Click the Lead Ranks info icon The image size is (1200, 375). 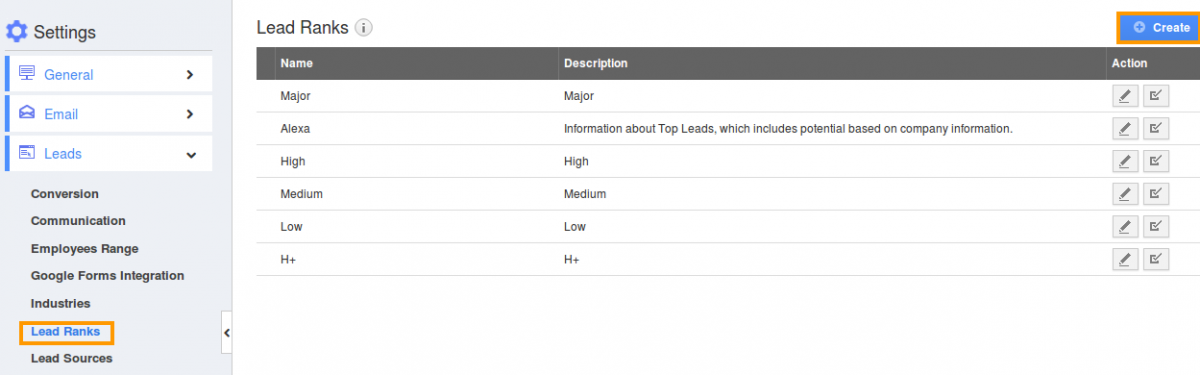[364, 28]
